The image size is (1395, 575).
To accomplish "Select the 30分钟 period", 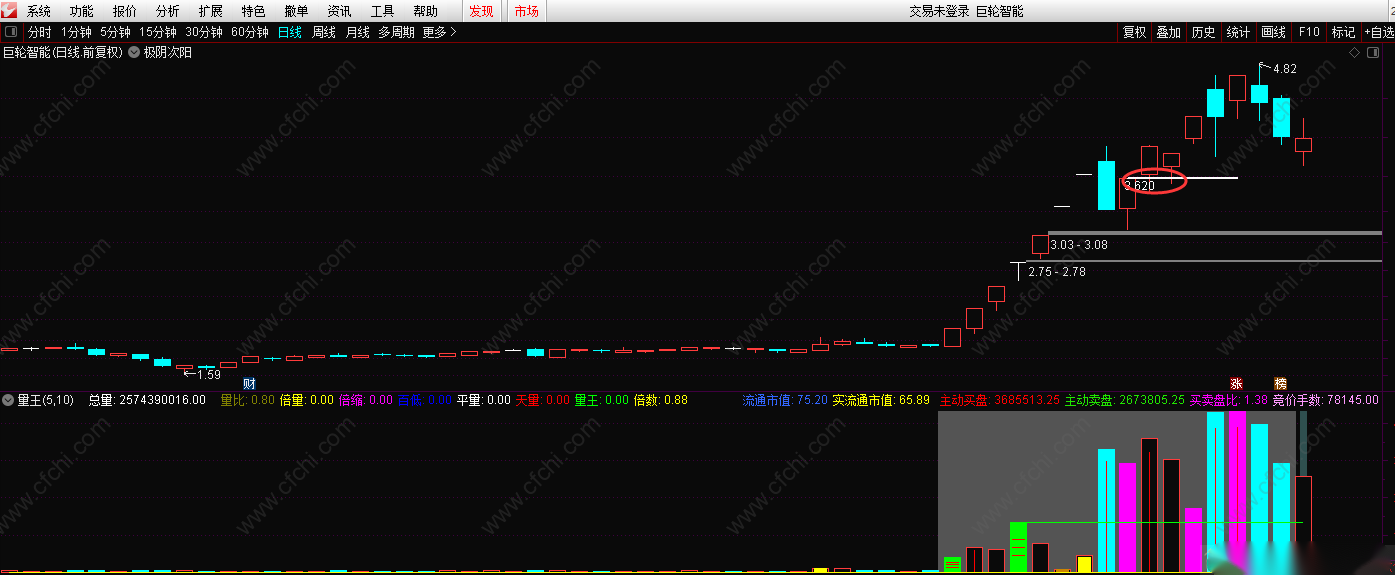I will click(204, 32).
